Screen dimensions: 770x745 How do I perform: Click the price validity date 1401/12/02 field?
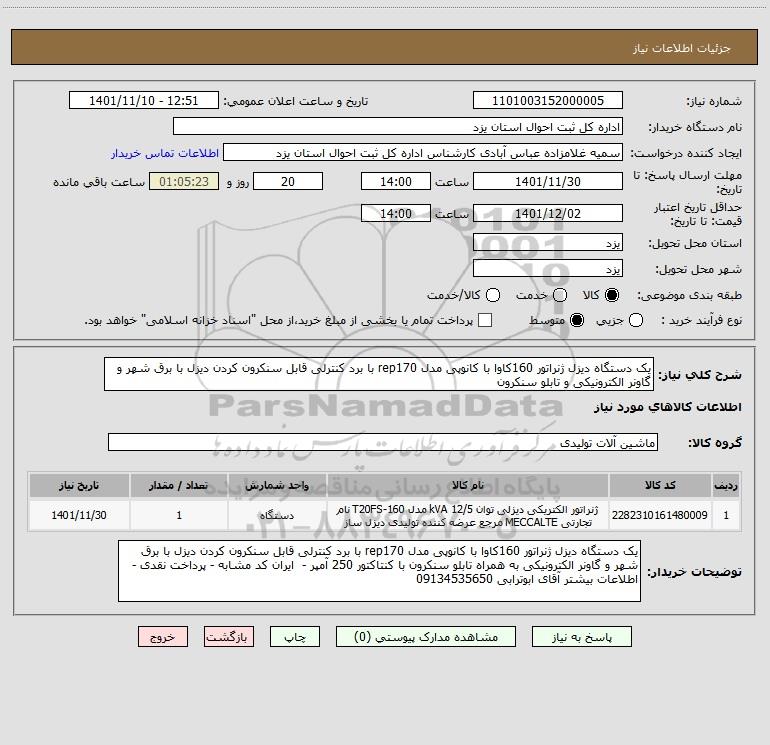click(x=548, y=213)
